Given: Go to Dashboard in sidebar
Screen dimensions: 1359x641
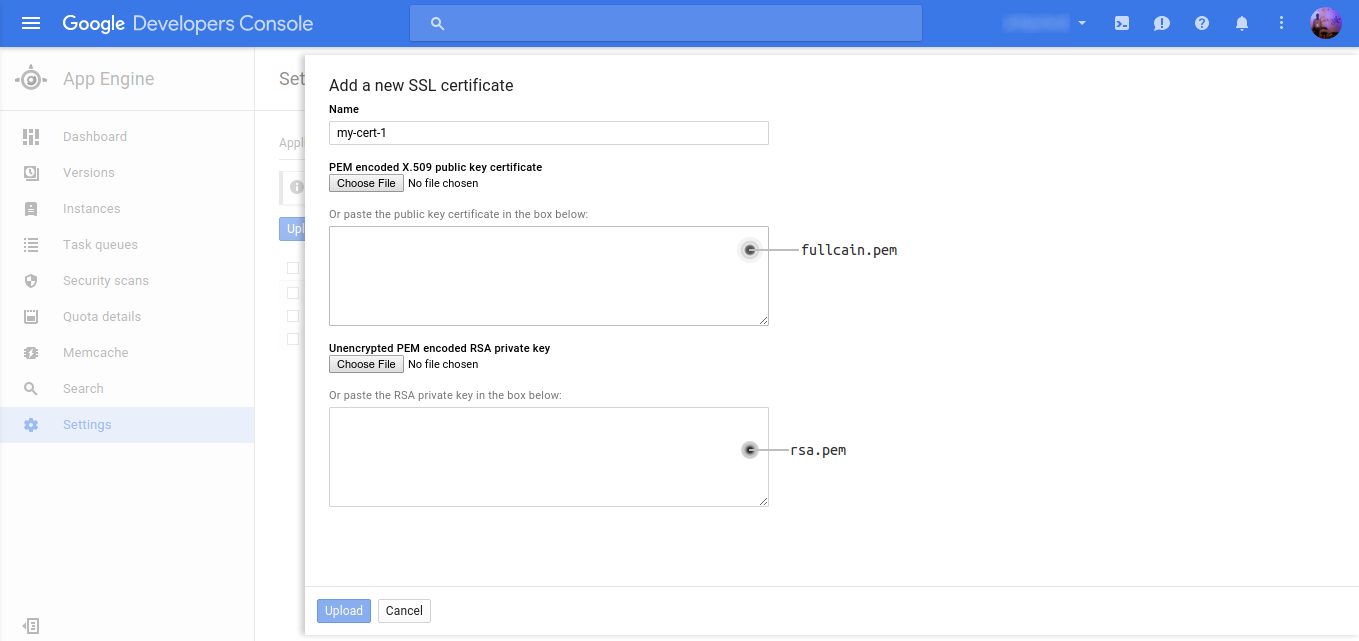Looking at the screenshot, I should coord(127,137).
